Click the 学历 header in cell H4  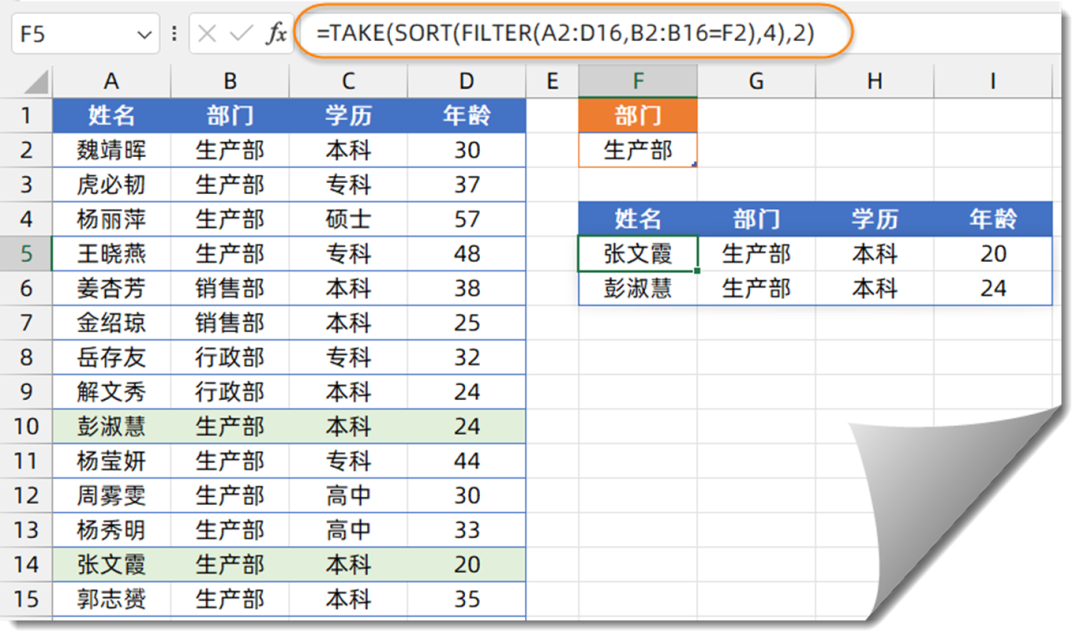pos(874,219)
